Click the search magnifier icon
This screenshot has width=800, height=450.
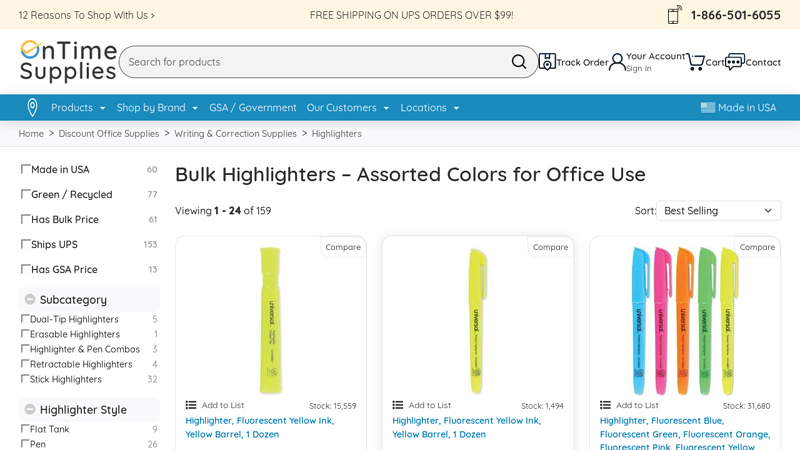[518, 62]
